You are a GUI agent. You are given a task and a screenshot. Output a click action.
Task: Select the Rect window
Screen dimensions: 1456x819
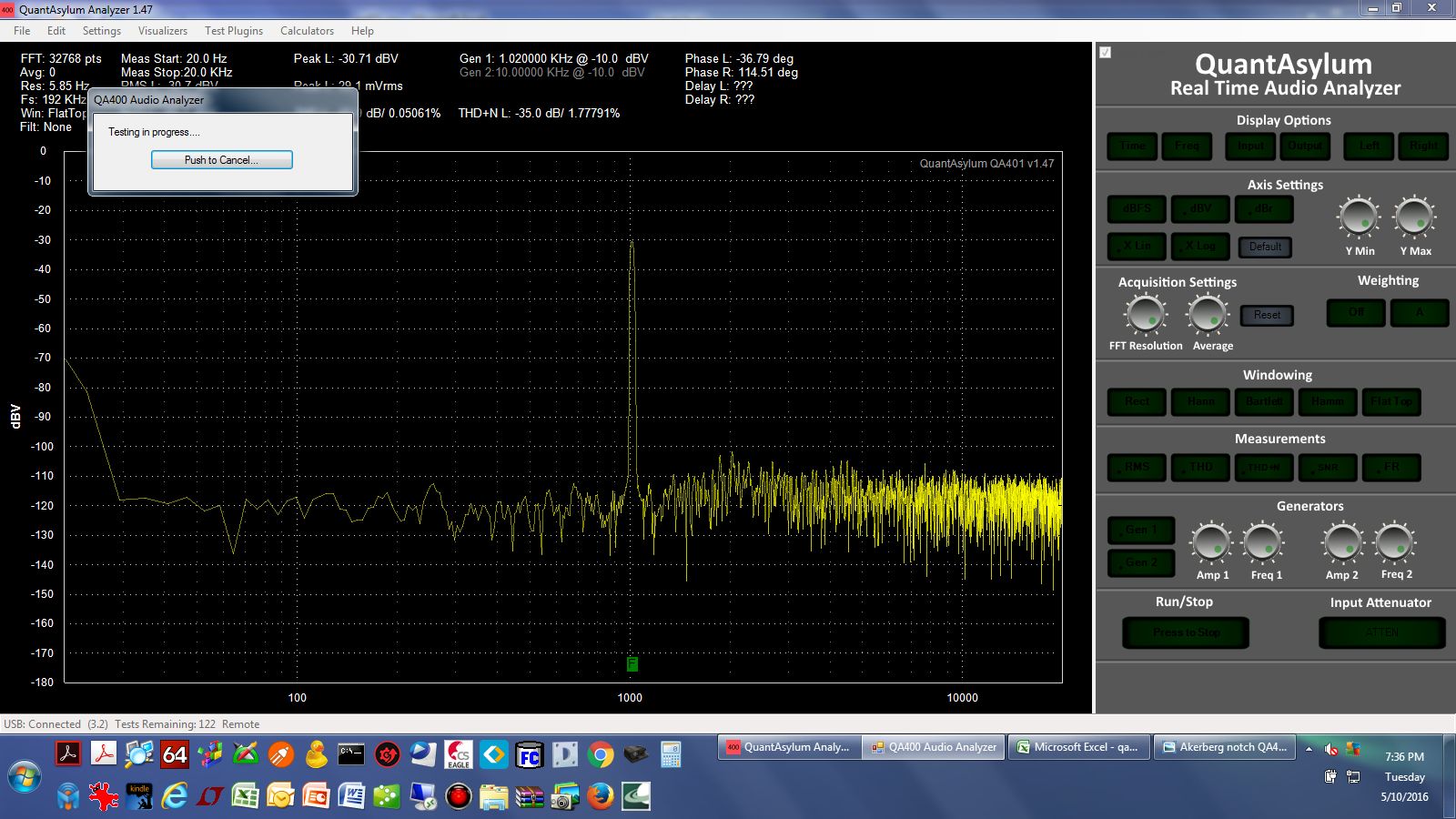(1137, 401)
